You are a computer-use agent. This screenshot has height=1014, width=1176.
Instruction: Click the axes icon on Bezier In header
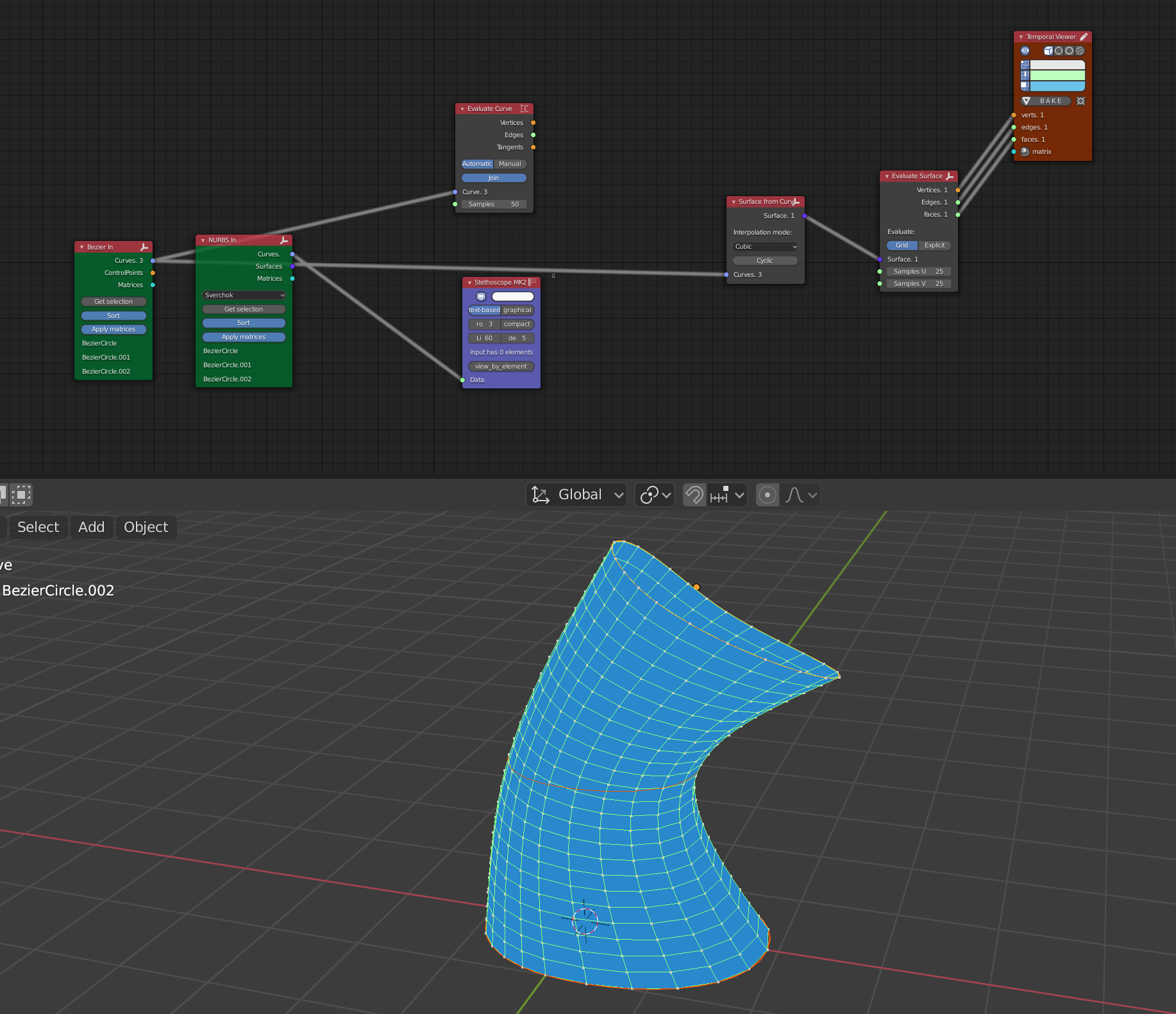(x=144, y=247)
